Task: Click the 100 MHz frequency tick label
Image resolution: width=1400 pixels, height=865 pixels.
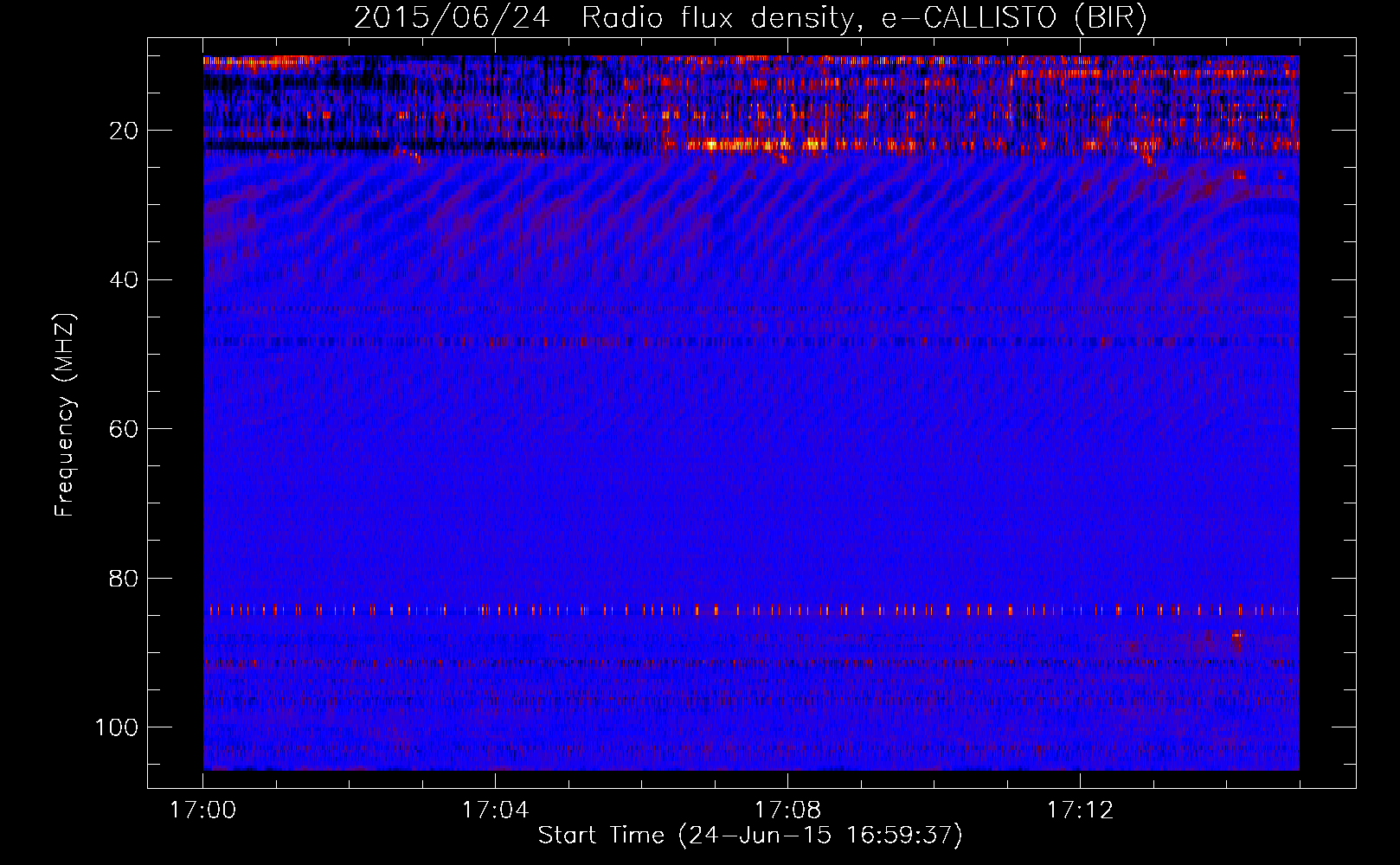Action: [117, 727]
